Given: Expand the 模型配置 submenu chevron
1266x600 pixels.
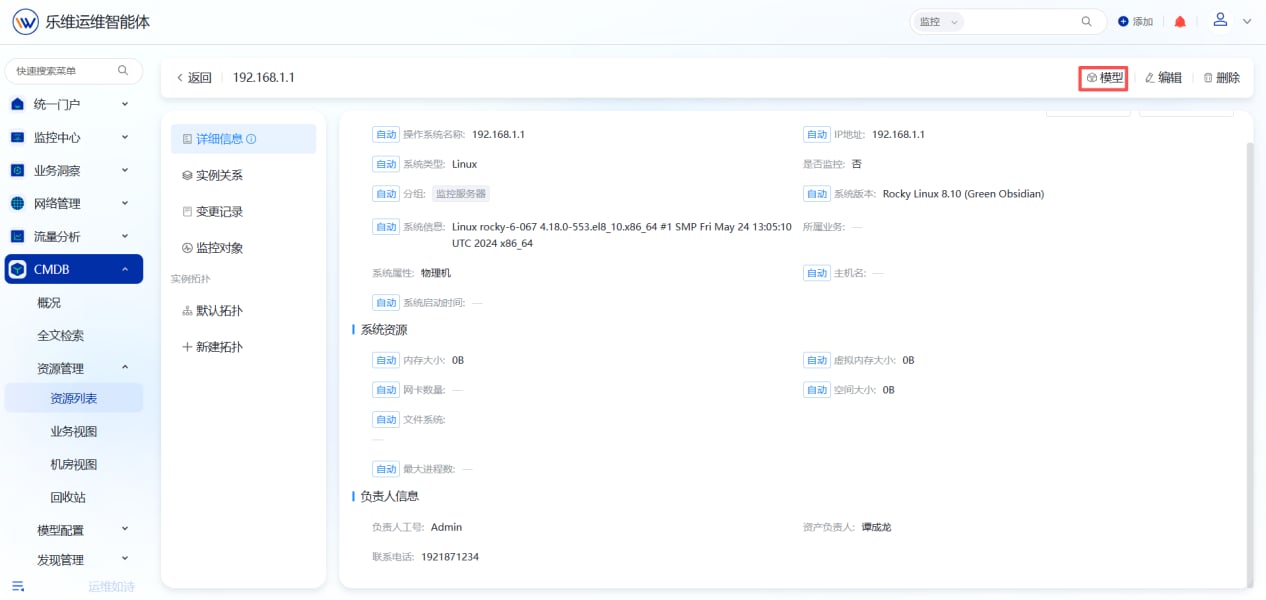Looking at the screenshot, I should pyautogui.click(x=125, y=529).
